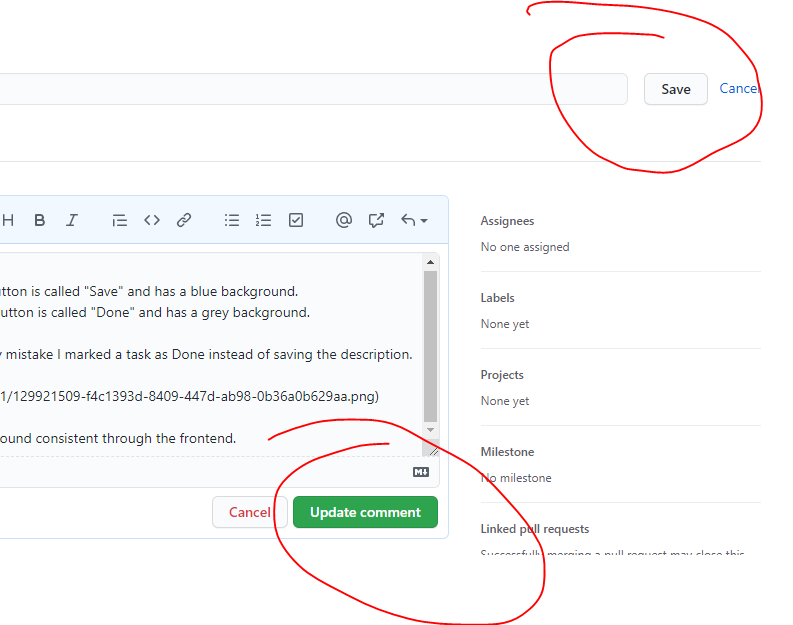Click the image URL ending in 0b36a0b629aa.png

[189, 396]
